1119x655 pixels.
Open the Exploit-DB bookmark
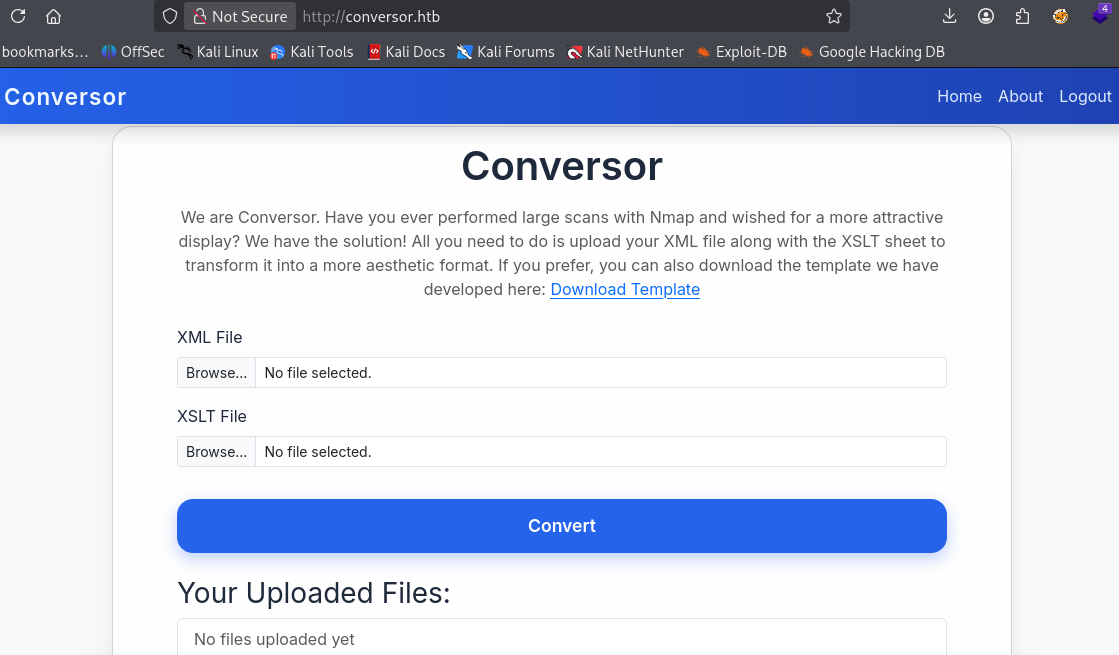tap(741, 51)
